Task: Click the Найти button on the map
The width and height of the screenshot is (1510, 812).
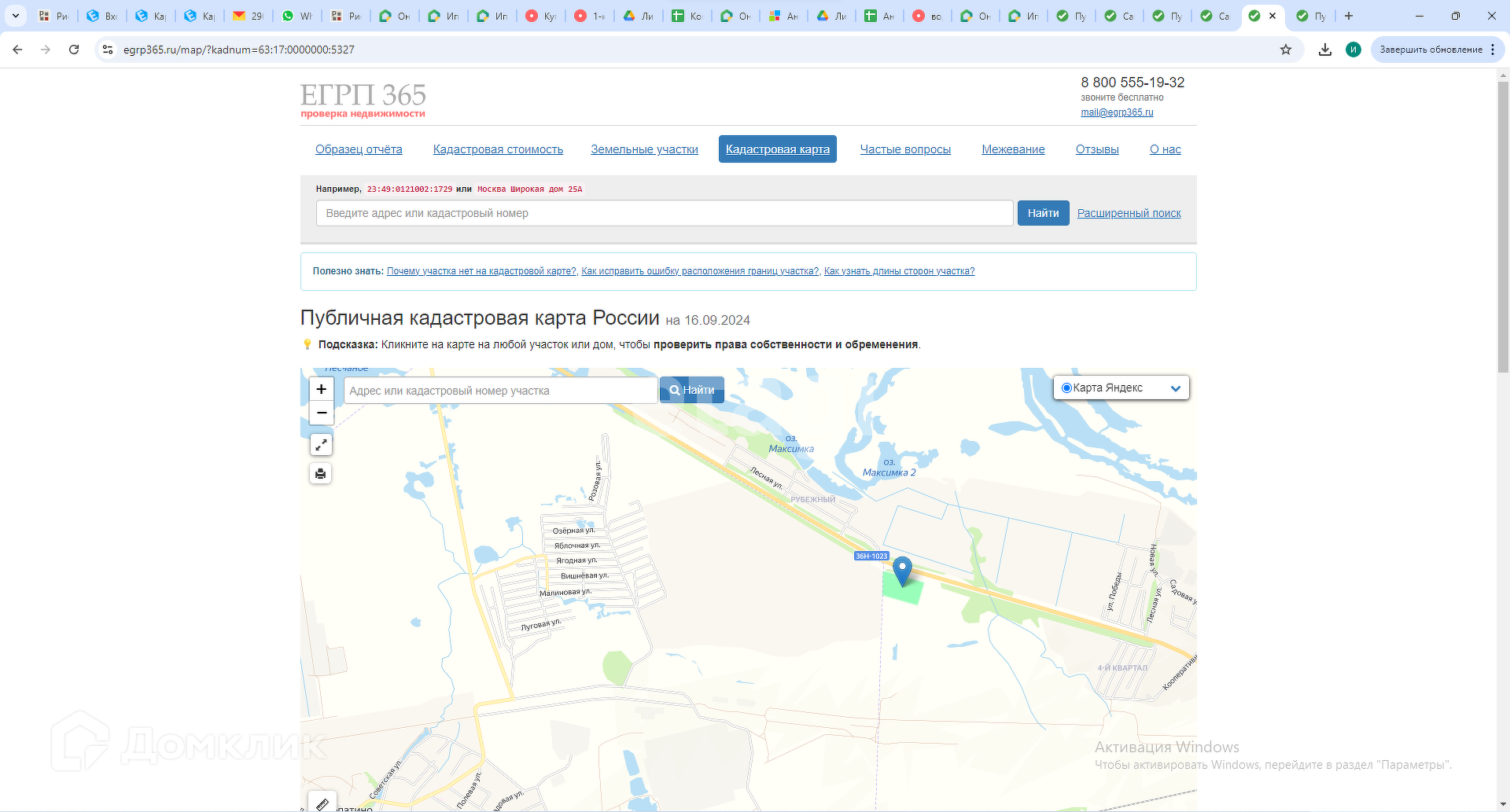Action: pos(692,390)
